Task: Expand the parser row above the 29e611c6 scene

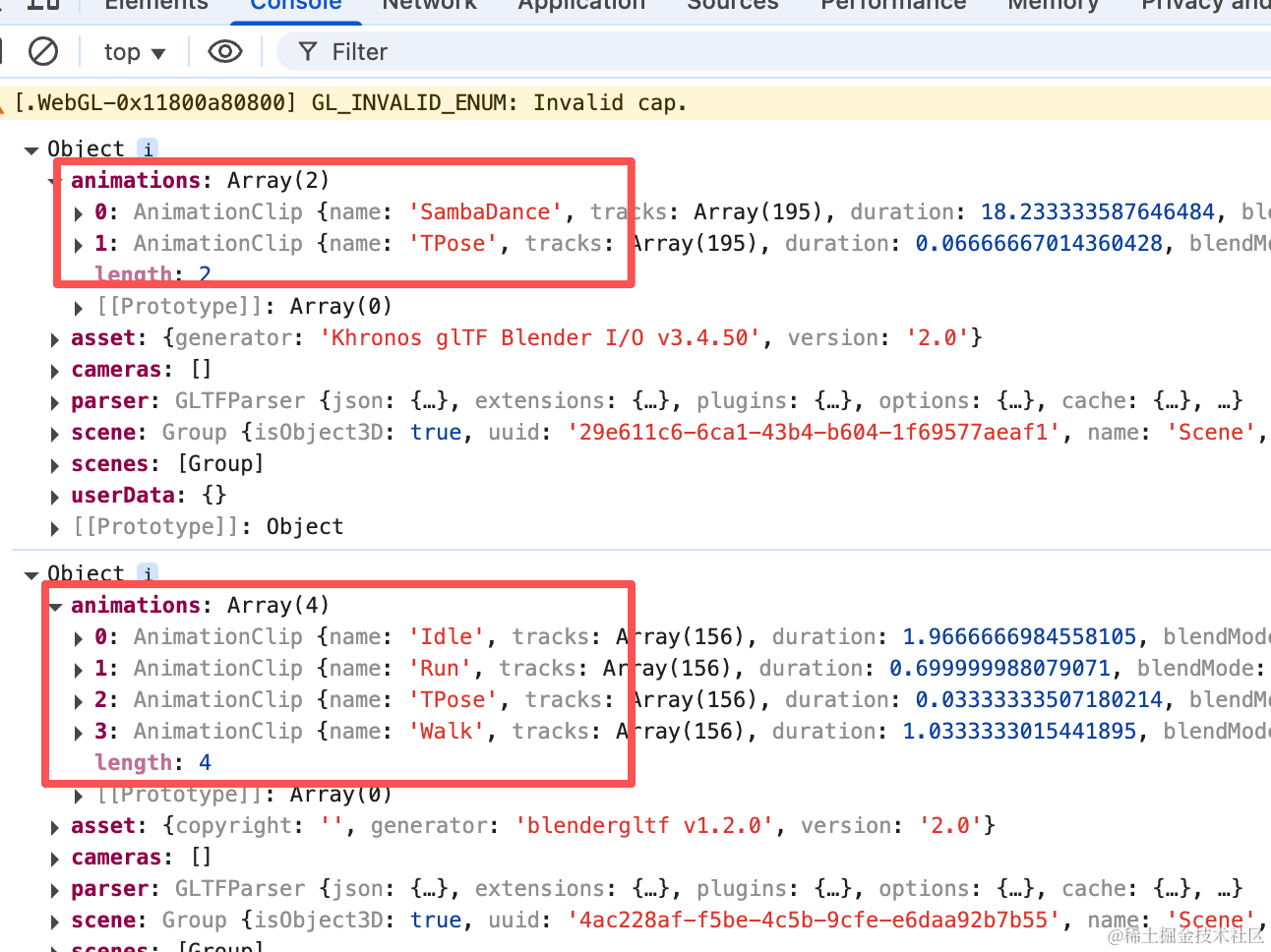Action: point(55,402)
